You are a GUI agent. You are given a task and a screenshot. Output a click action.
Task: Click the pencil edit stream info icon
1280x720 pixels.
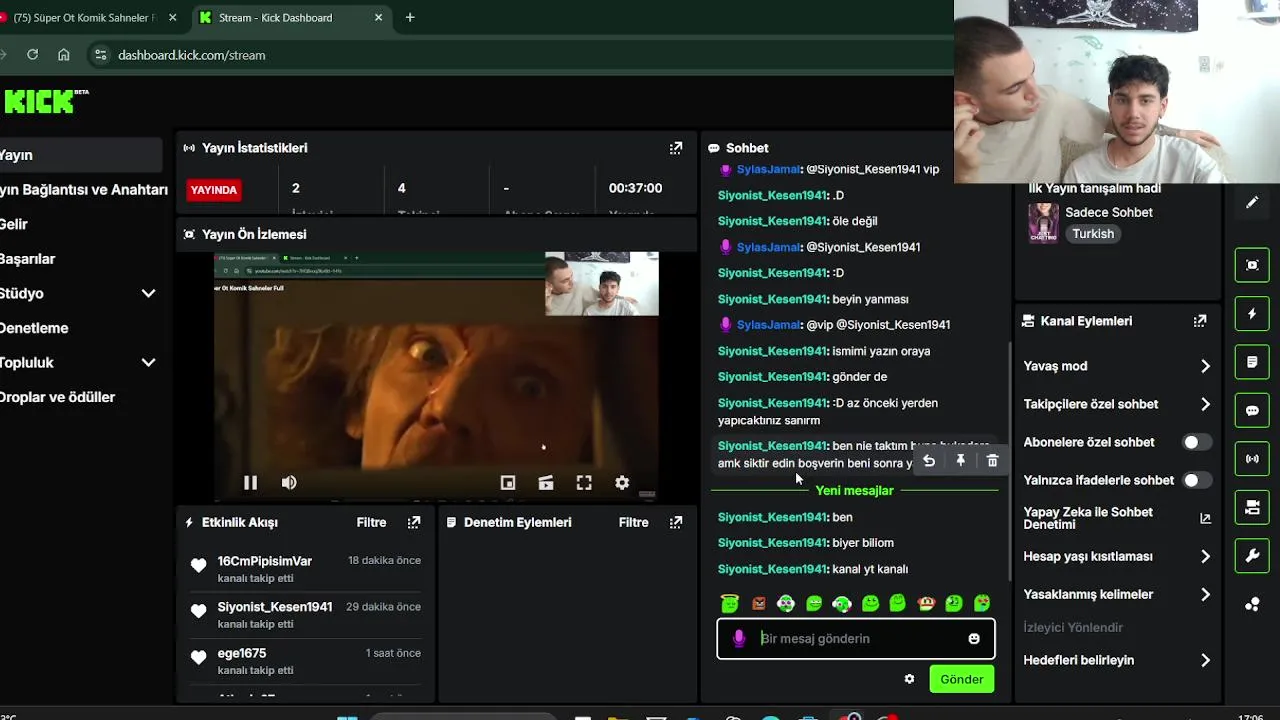[x=1252, y=202]
